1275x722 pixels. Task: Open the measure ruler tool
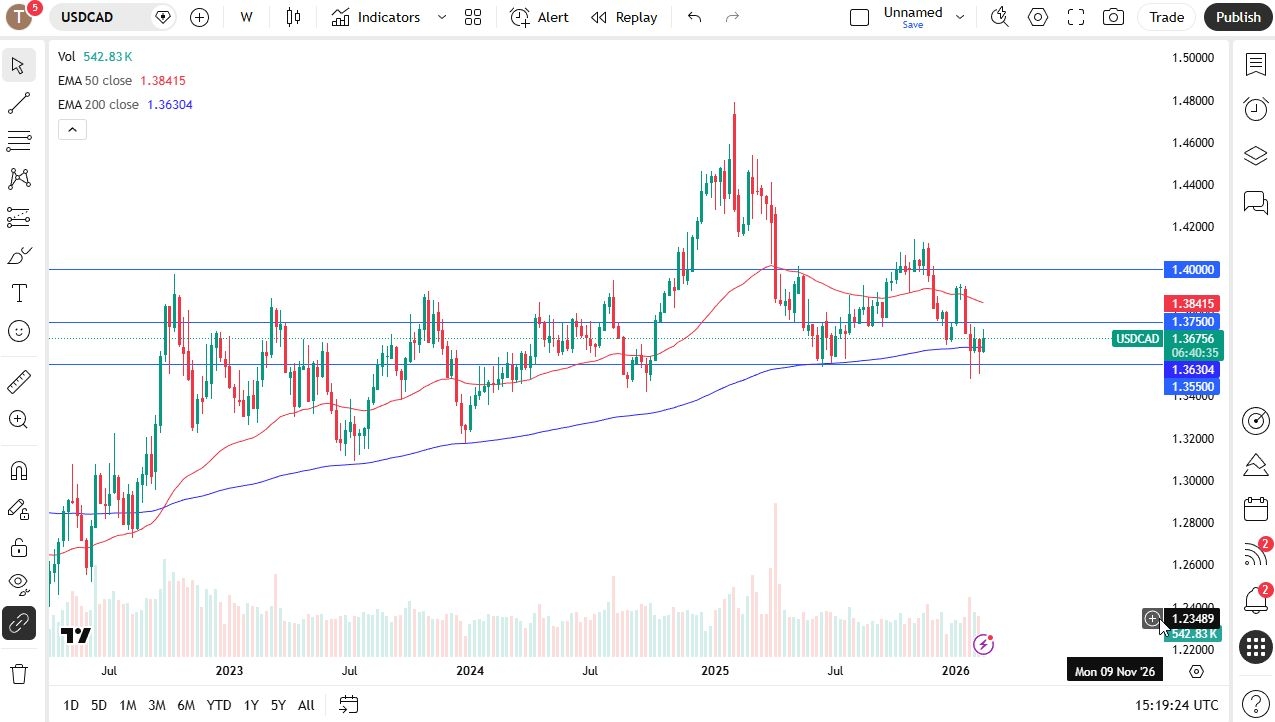click(18, 381)
